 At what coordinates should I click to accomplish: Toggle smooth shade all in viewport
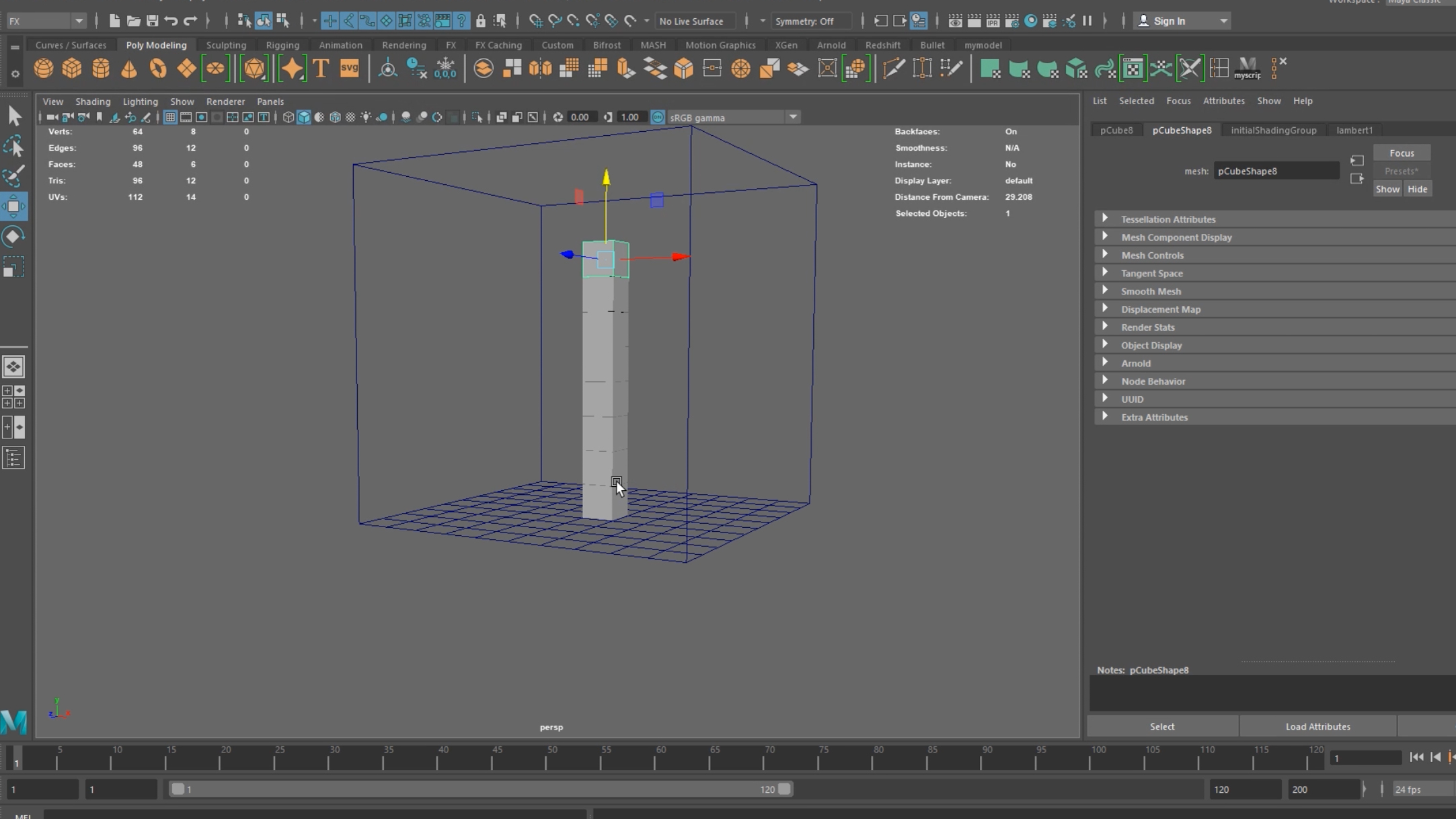[304, 118]
